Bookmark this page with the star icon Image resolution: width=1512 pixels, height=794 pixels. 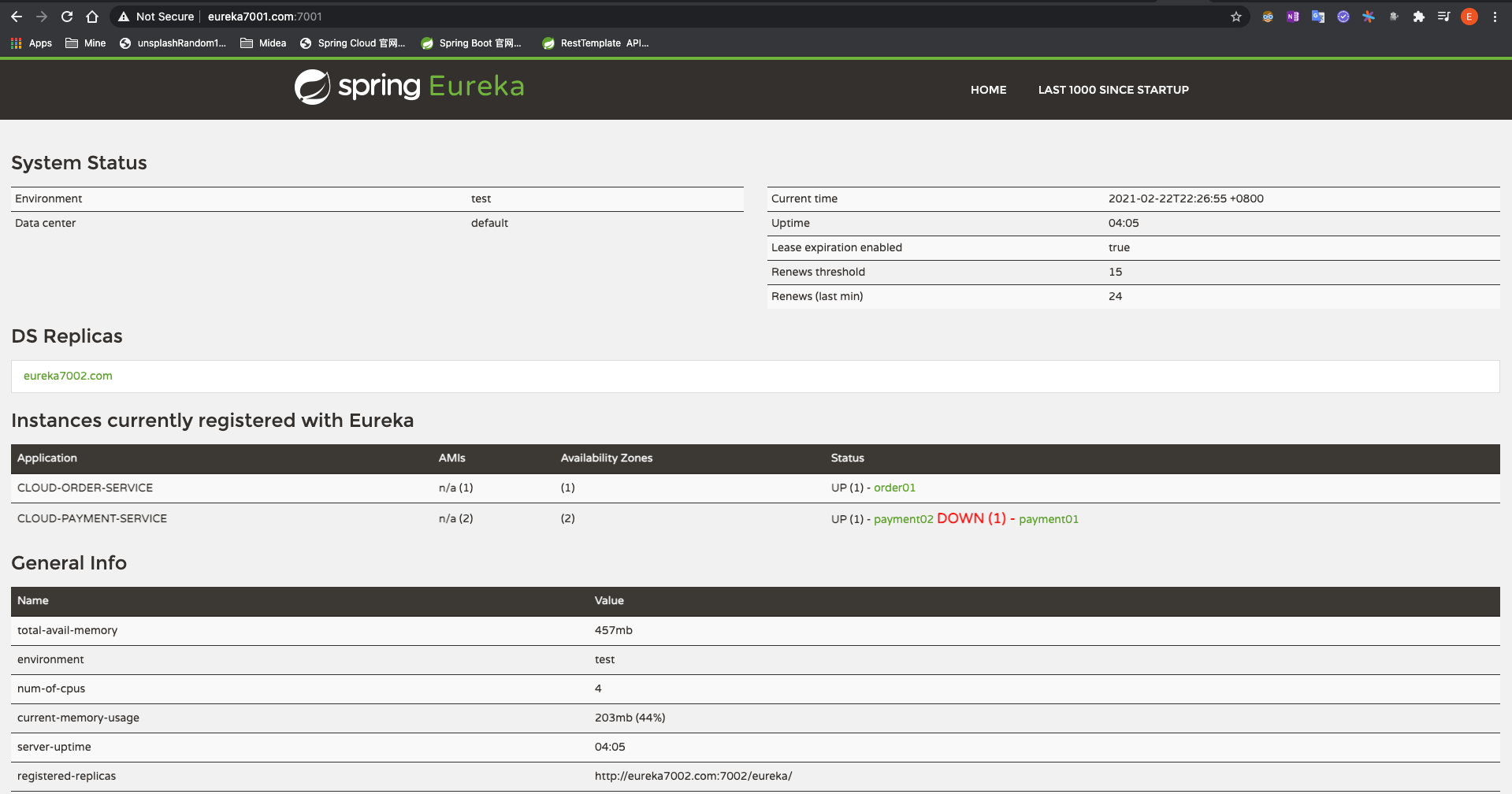pyautogui.click(x=1235, y=17)
